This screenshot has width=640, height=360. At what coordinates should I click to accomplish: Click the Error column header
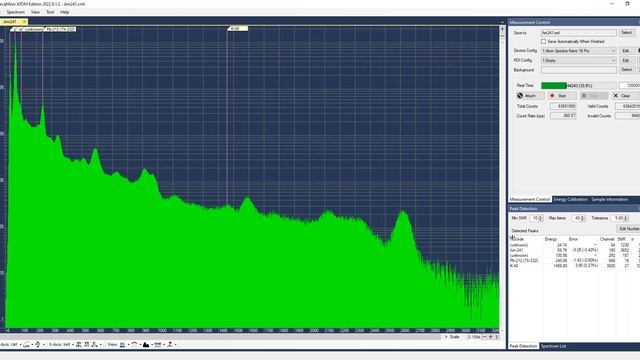click(573, 239)
